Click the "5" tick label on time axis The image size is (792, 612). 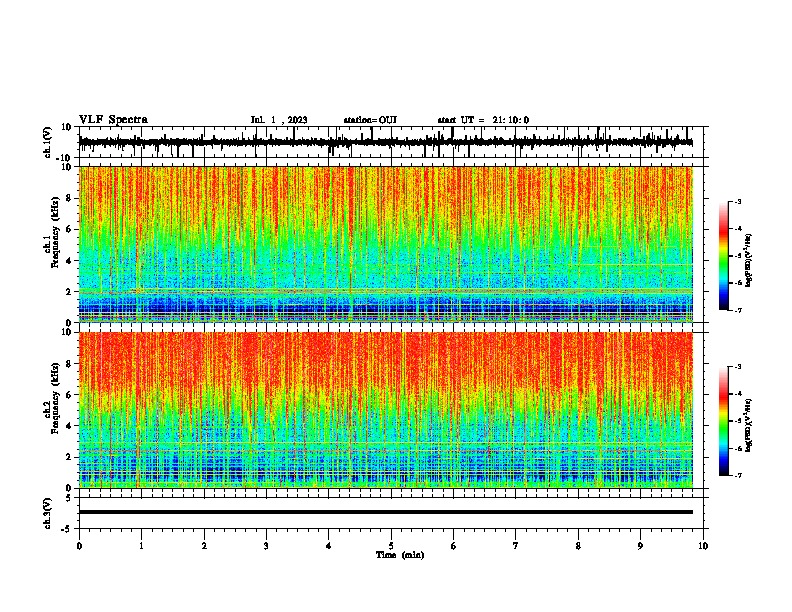pos(391,546)
